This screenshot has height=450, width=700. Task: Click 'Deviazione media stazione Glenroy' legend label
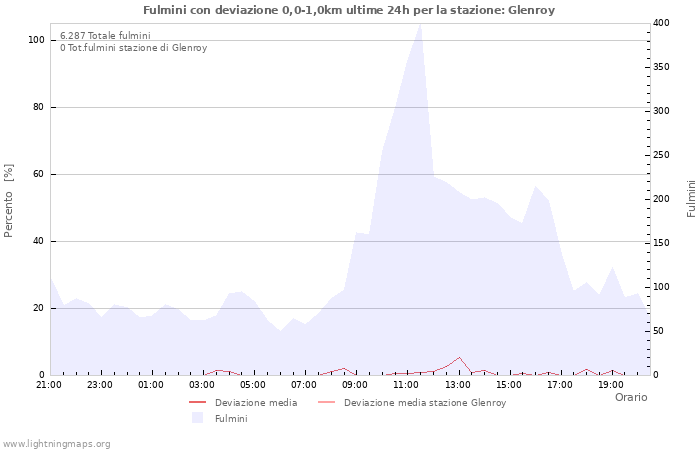tap(425, 403)
